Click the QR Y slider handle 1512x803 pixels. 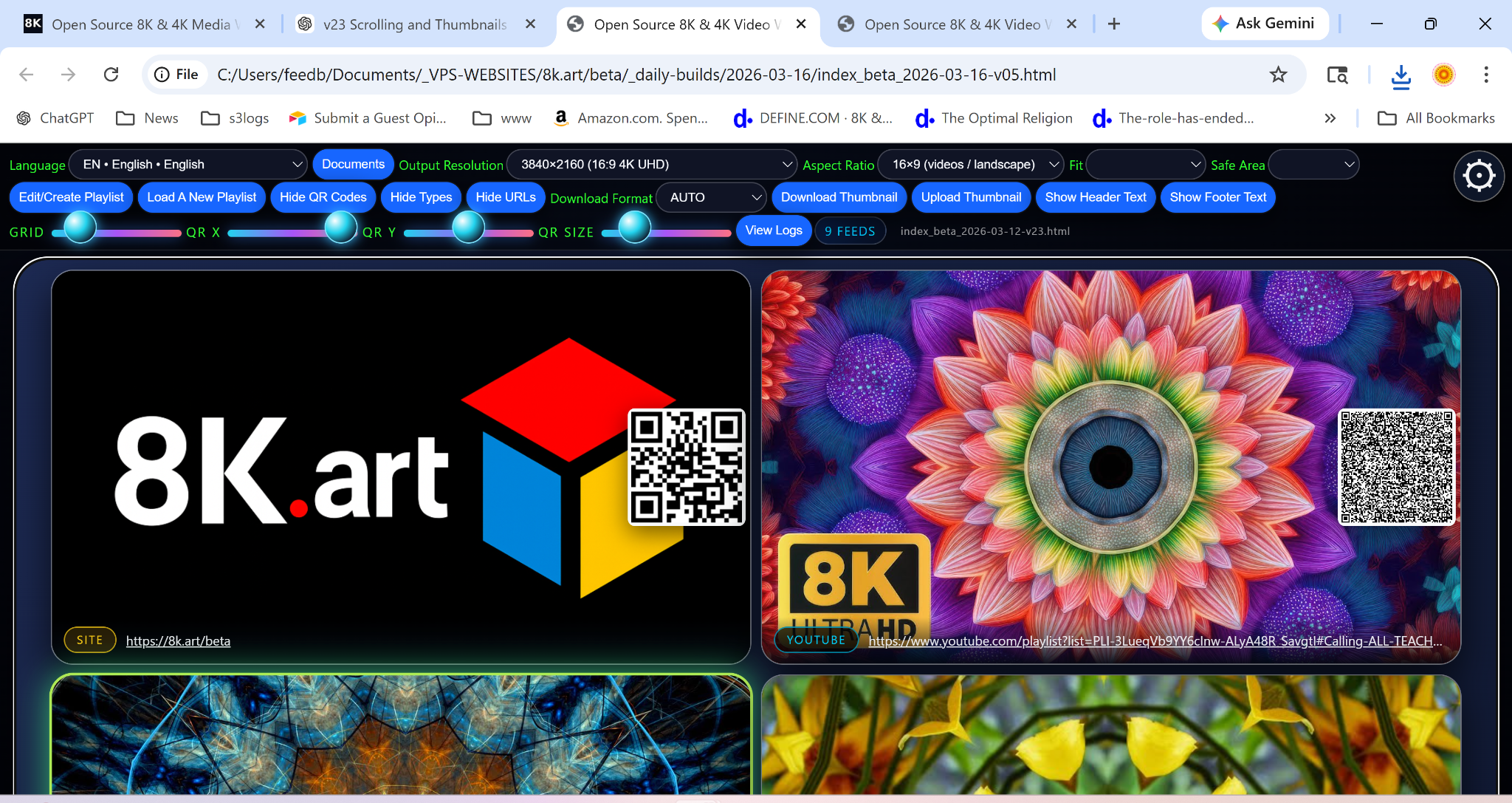468,228
